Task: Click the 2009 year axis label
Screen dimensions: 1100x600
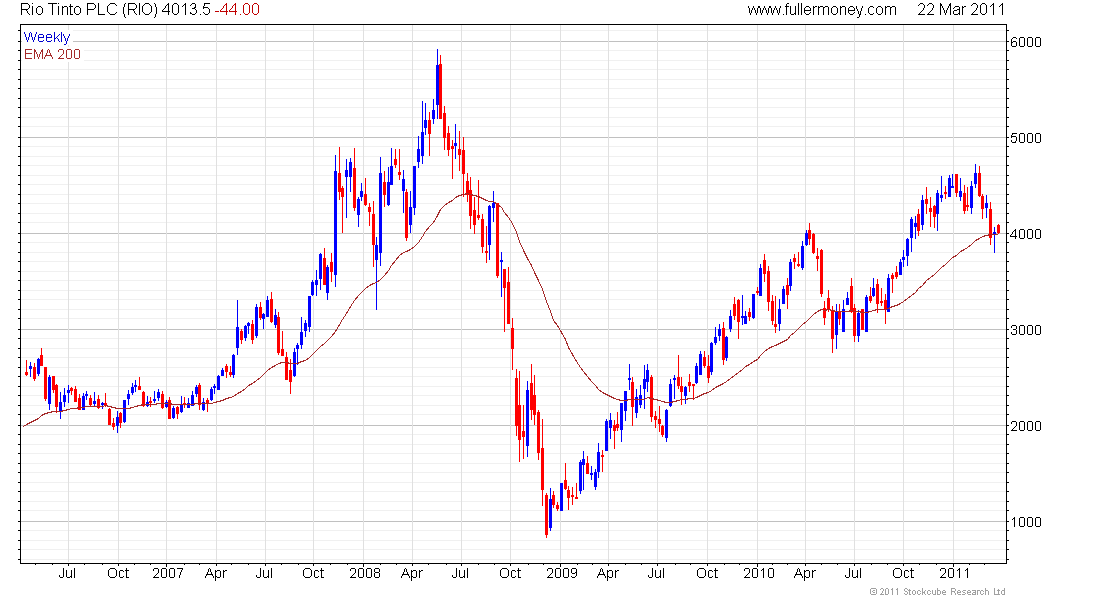Action: 562,573
